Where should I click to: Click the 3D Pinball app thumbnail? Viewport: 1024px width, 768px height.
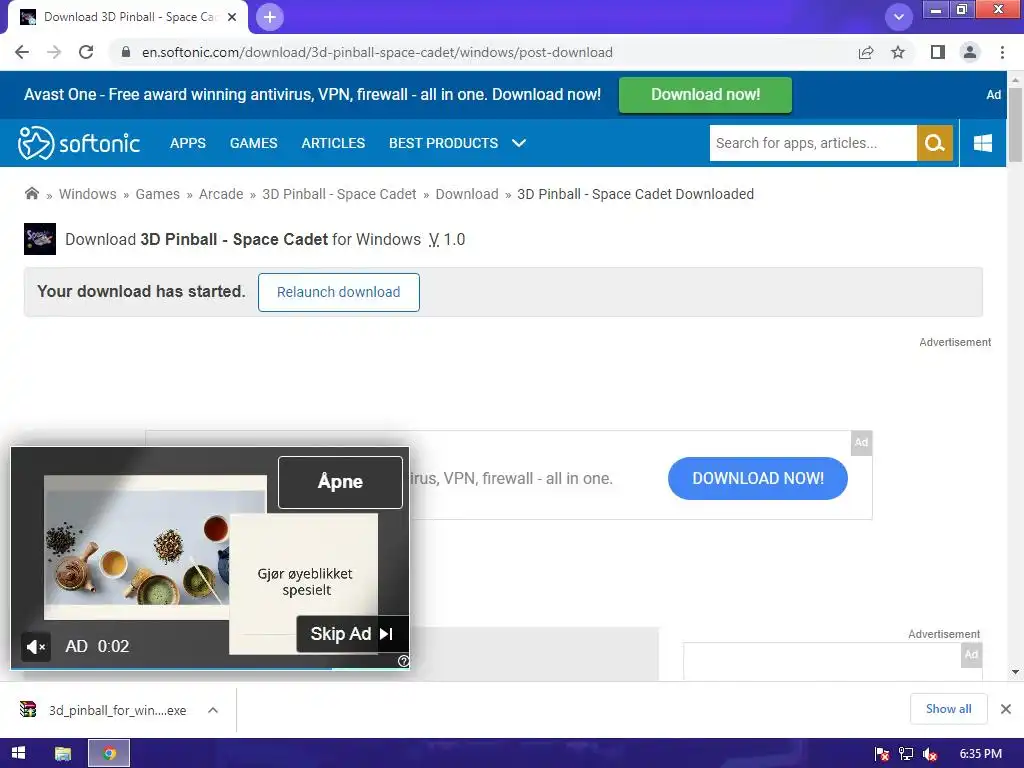(40, 239)
